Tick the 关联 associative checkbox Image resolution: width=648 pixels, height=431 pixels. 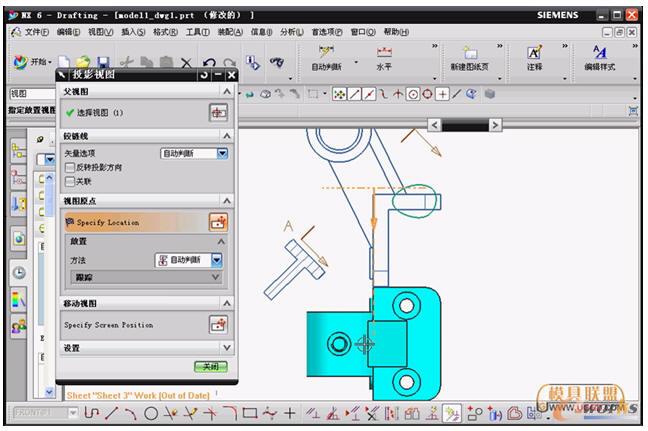[70, 182]
